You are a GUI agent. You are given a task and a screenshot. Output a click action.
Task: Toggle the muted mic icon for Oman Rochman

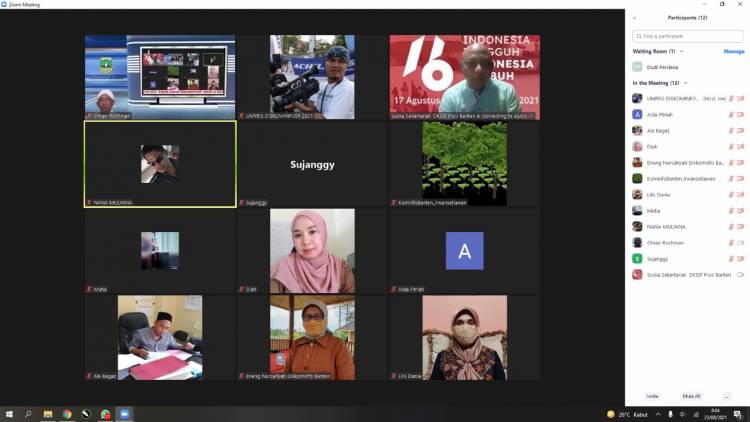pos(731,243)
